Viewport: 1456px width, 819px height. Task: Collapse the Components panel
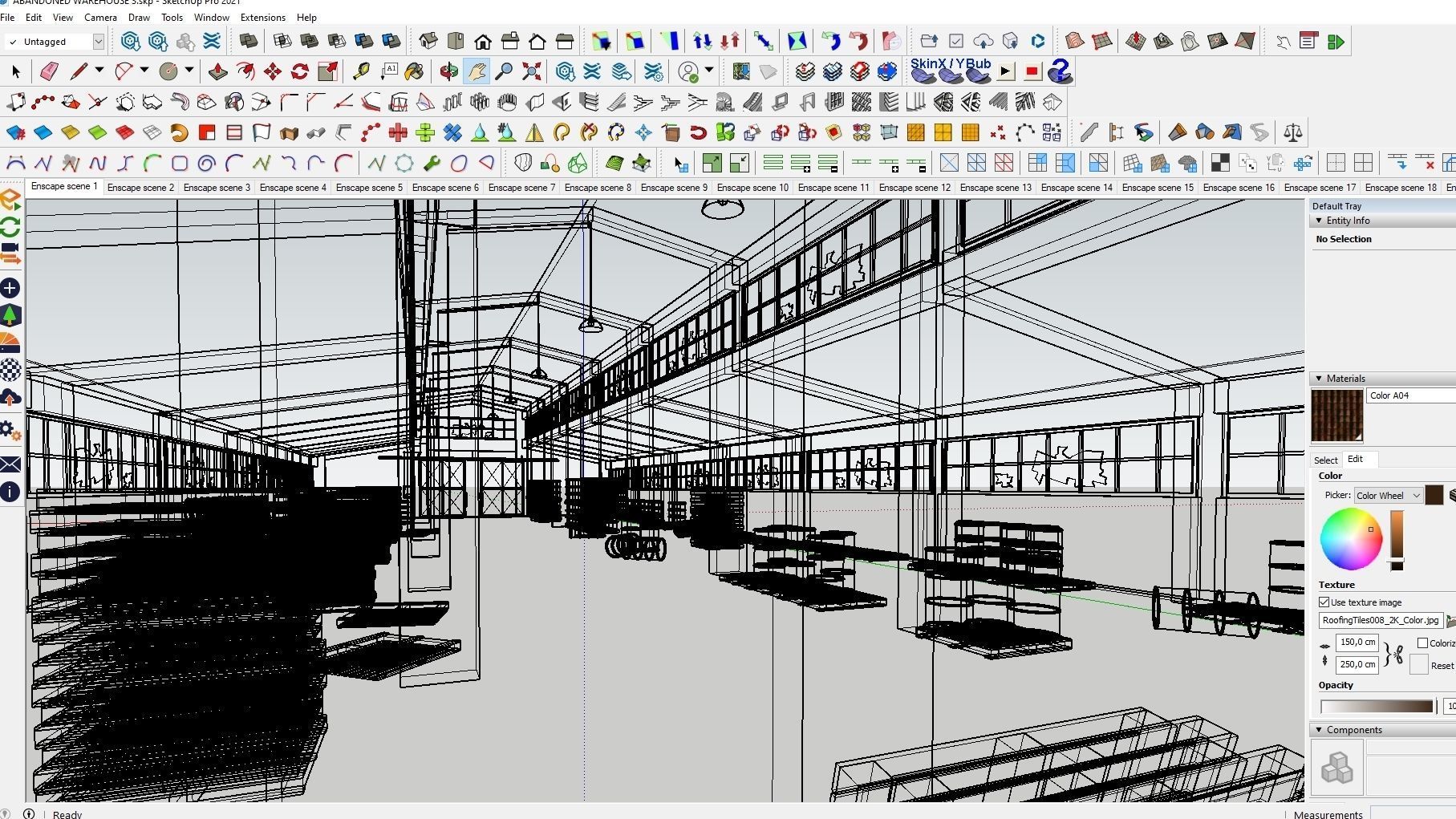pyautogui.click(x=1319, y=730)
